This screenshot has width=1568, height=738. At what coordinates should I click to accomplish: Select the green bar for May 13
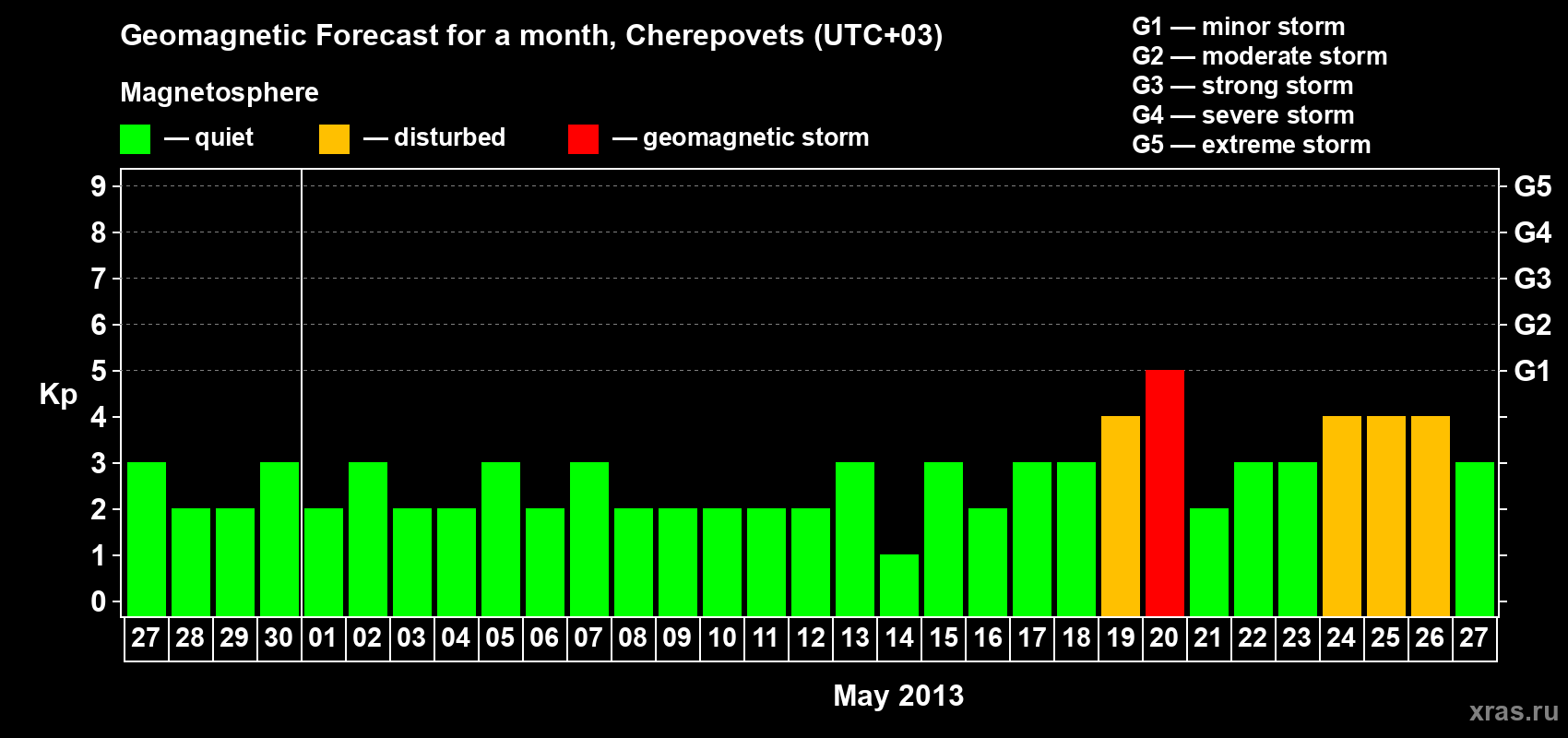pyautogui.click(x=855, y=540)
